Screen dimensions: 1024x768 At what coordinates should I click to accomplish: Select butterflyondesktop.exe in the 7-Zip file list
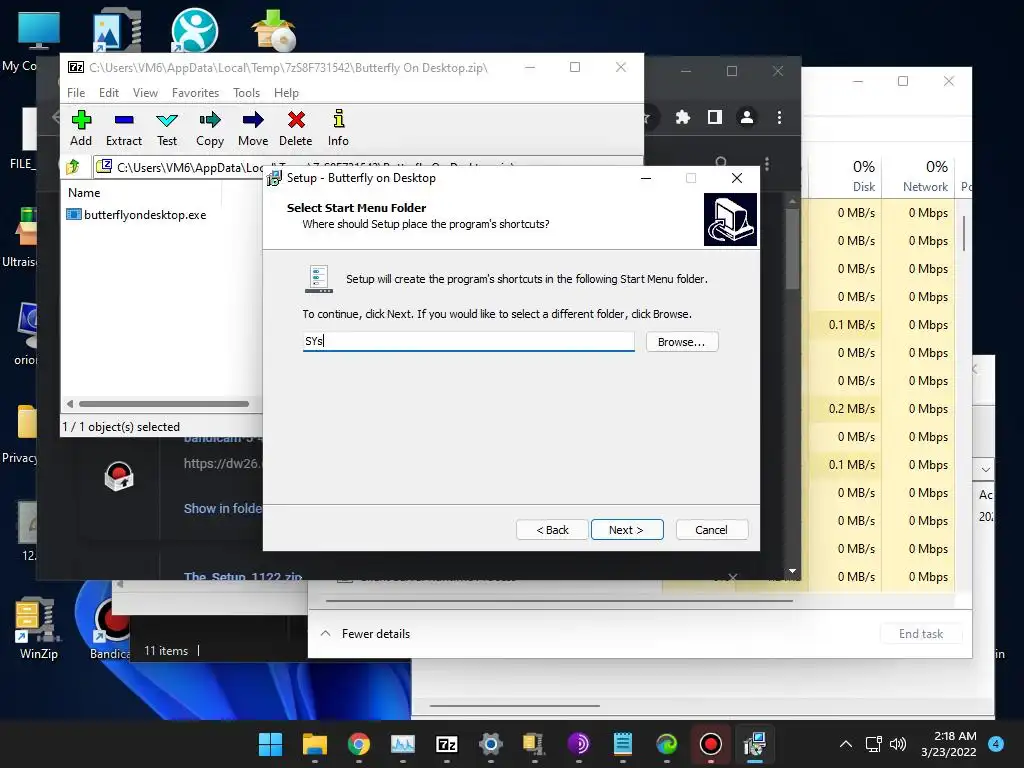(136, 215)
